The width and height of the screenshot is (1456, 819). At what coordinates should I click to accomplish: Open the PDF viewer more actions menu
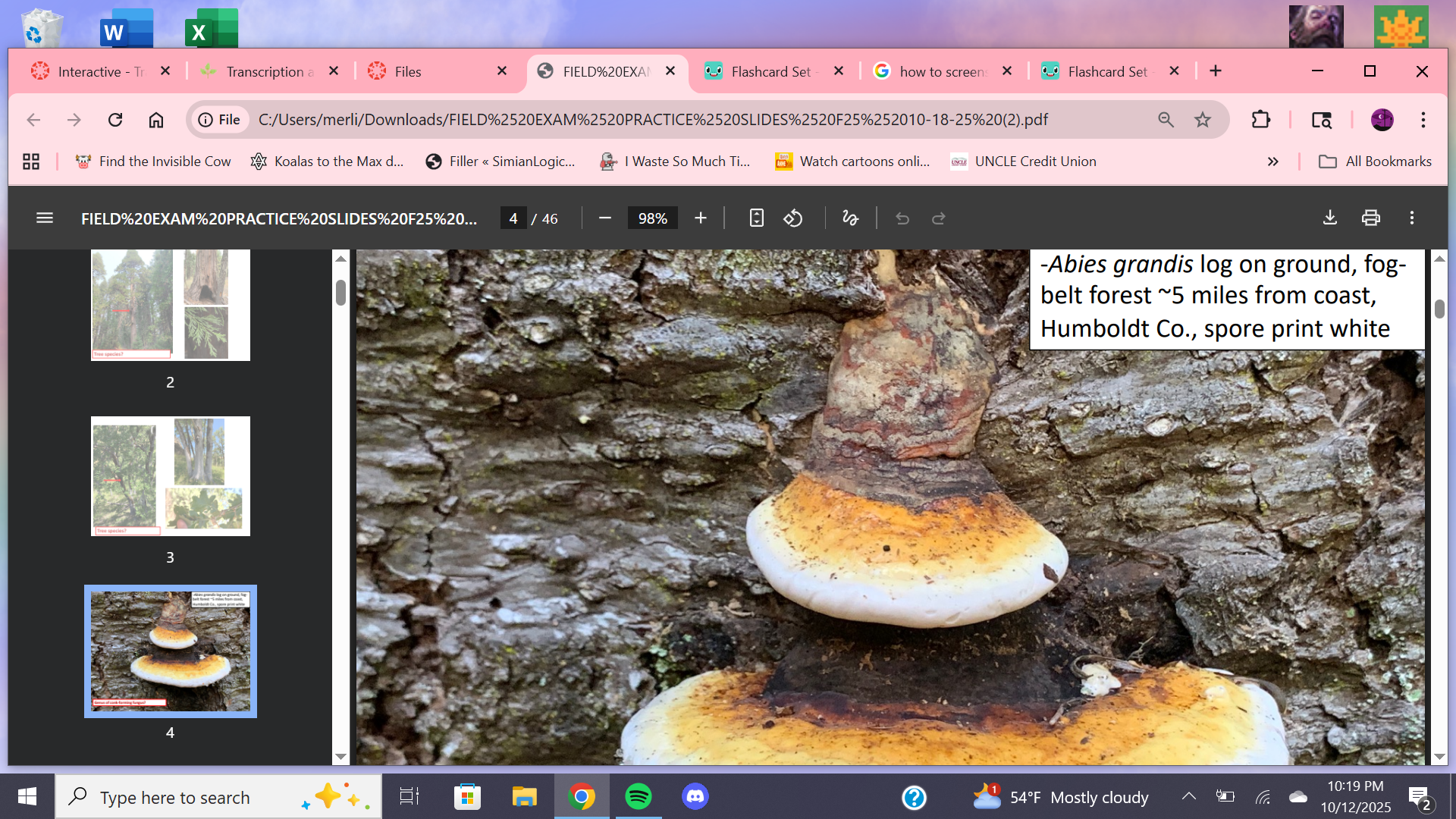point(1411,218)
